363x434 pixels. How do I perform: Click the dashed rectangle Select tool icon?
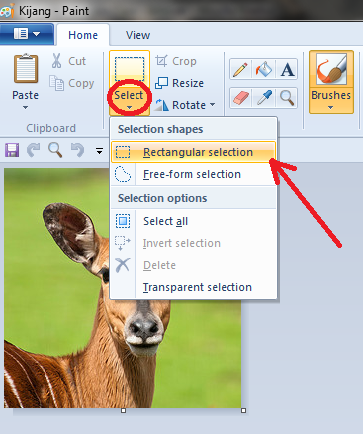point(129,69)
